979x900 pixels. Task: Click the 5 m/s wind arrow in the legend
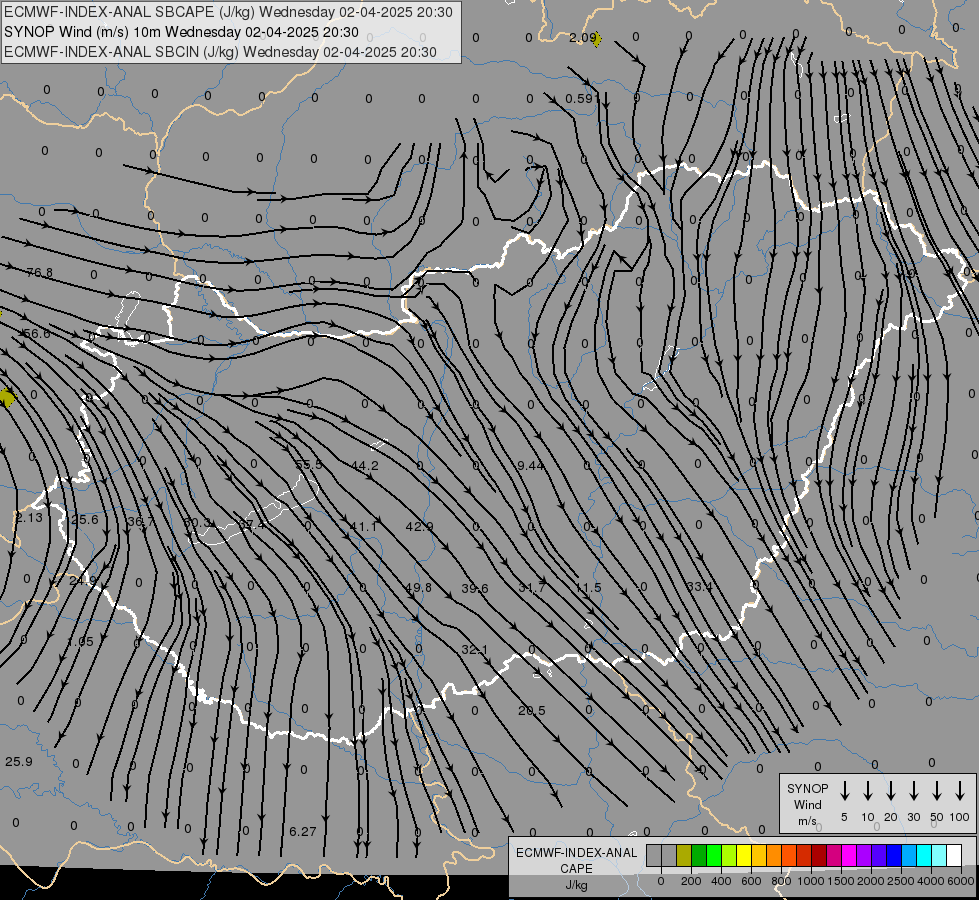(x=844, y=791)
